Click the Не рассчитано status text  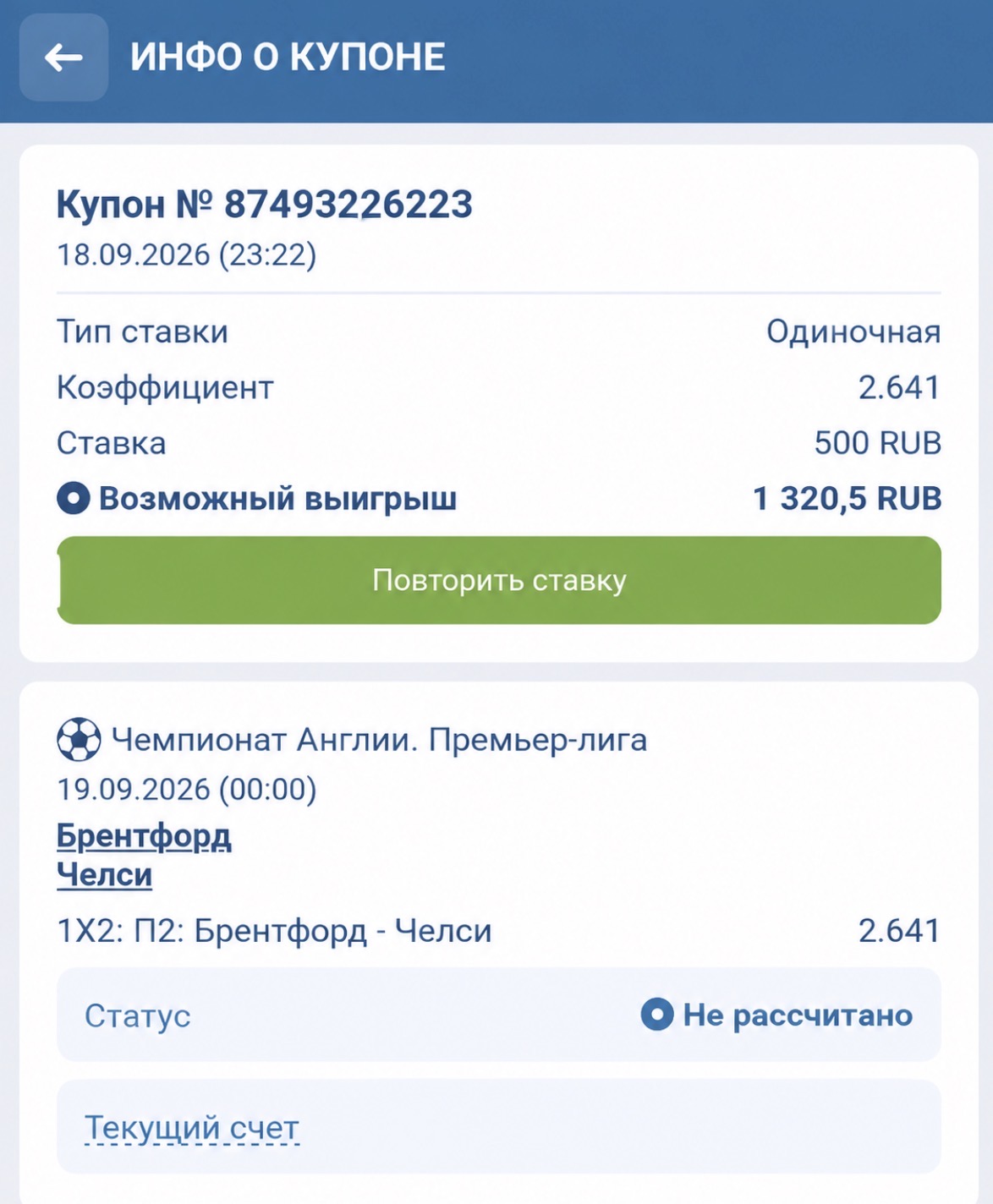point(798,1015)
